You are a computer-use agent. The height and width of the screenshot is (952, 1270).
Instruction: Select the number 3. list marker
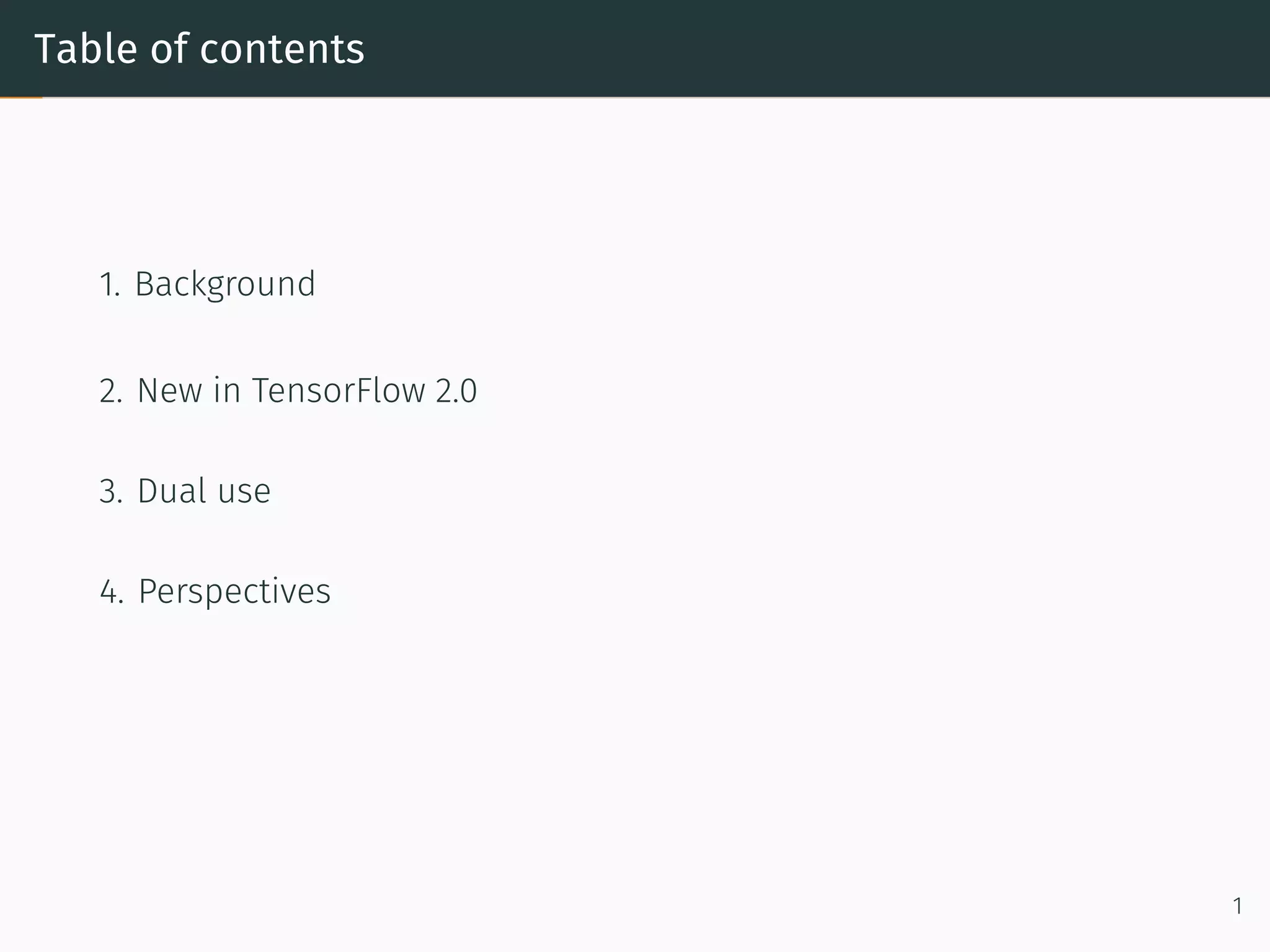coord(110,492)
